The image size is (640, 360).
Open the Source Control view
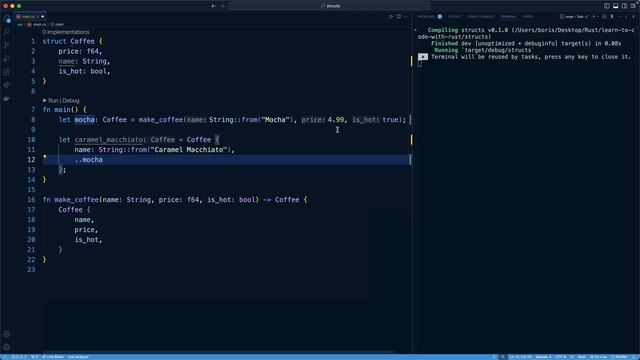click(x=7, y=45)
